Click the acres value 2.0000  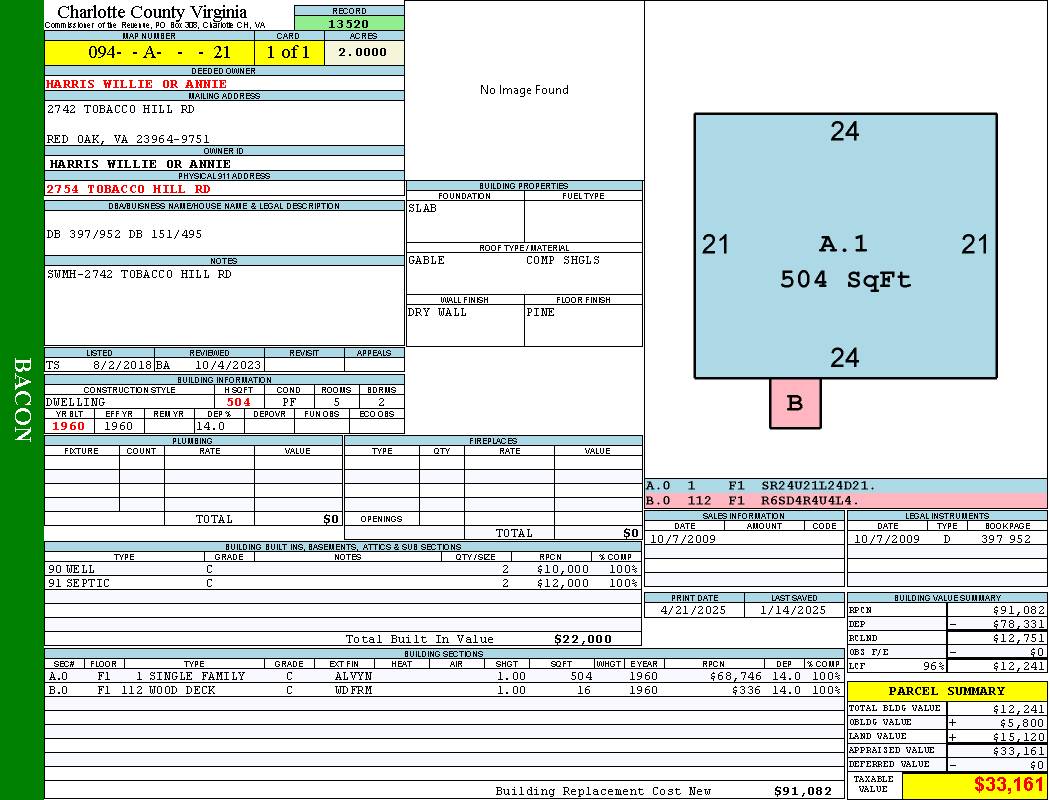point(363,53)
